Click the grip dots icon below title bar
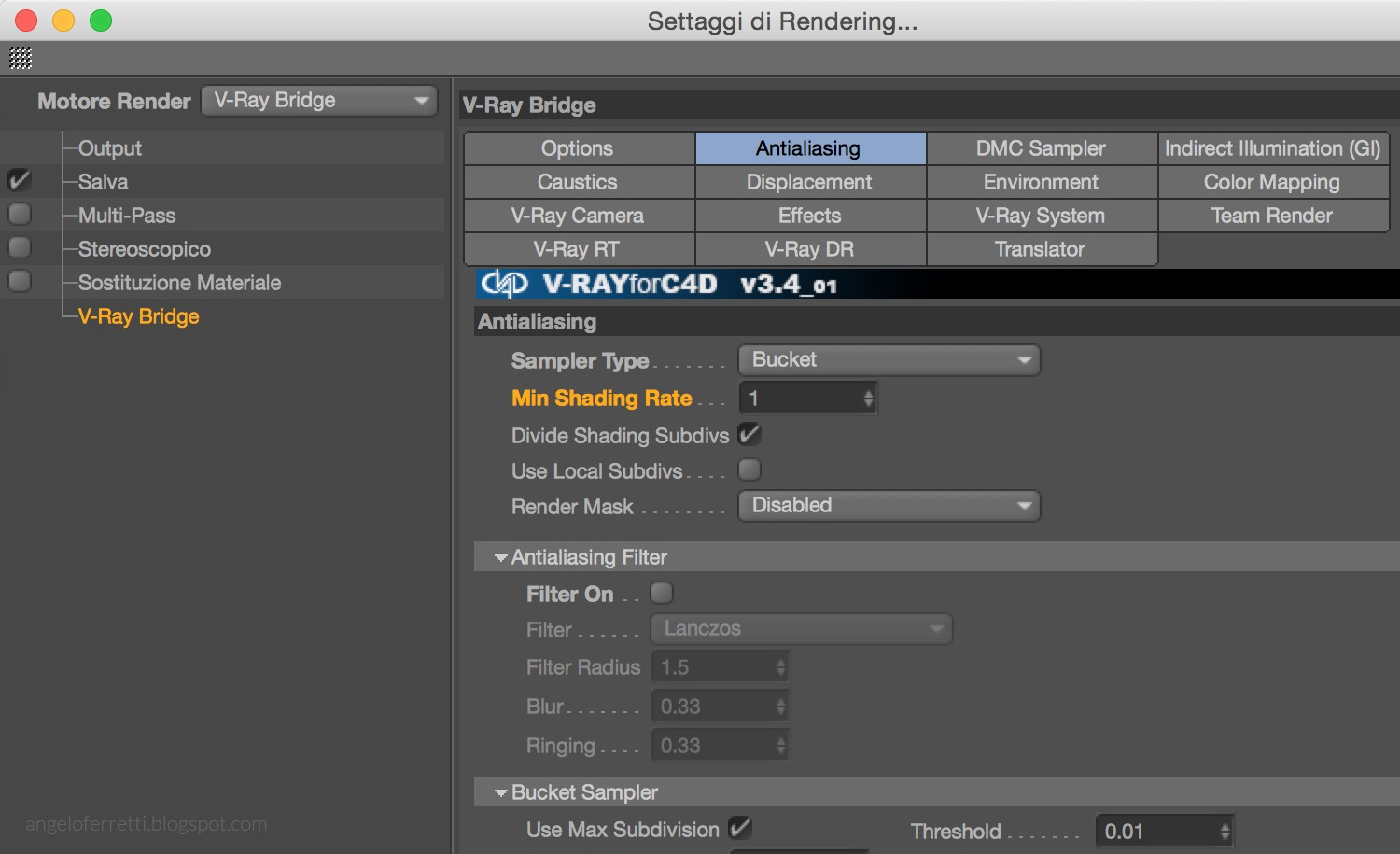Viewport: 1400px width, 854px height. [x=21, y=58]
